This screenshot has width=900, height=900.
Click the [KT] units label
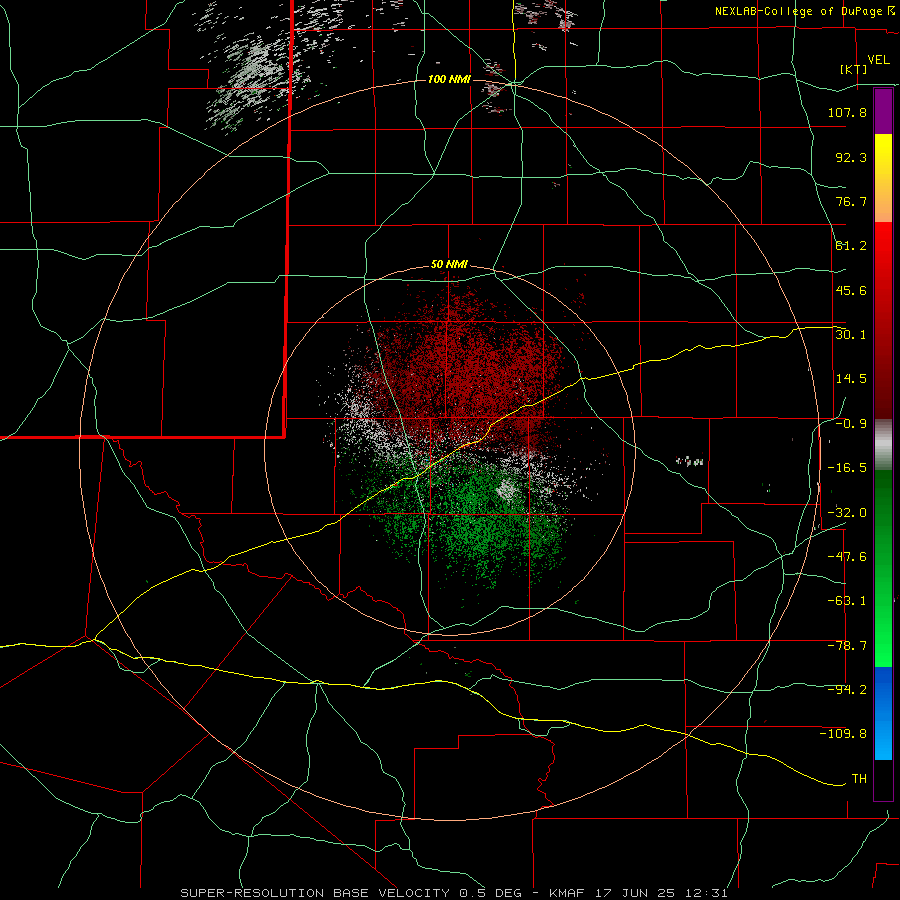click(854, 69)
